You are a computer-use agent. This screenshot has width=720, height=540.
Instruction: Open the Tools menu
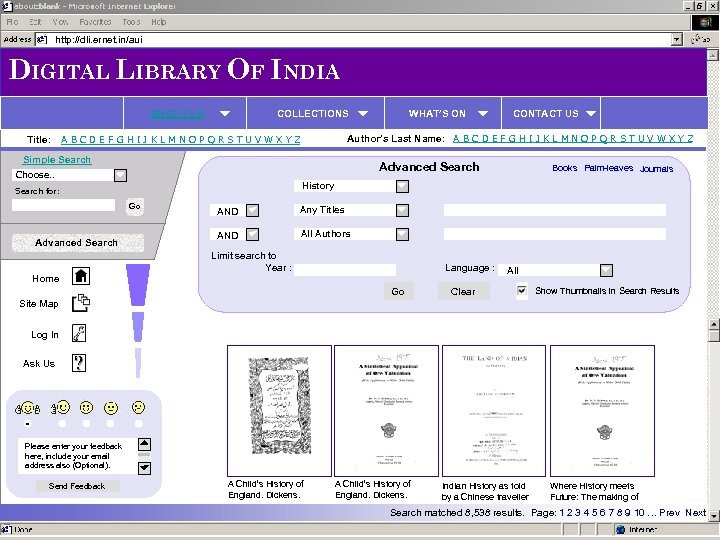(x=131, y=22)
